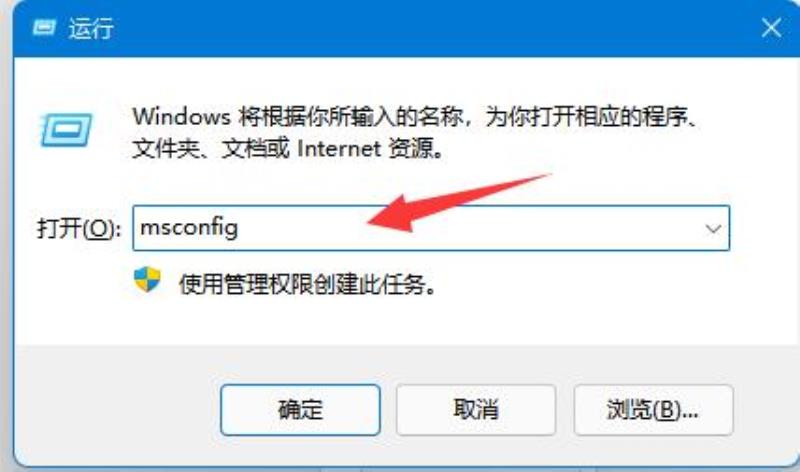Click the 使用管理权限创建此任务 text

pyautogui.click(x=308, y=284)
